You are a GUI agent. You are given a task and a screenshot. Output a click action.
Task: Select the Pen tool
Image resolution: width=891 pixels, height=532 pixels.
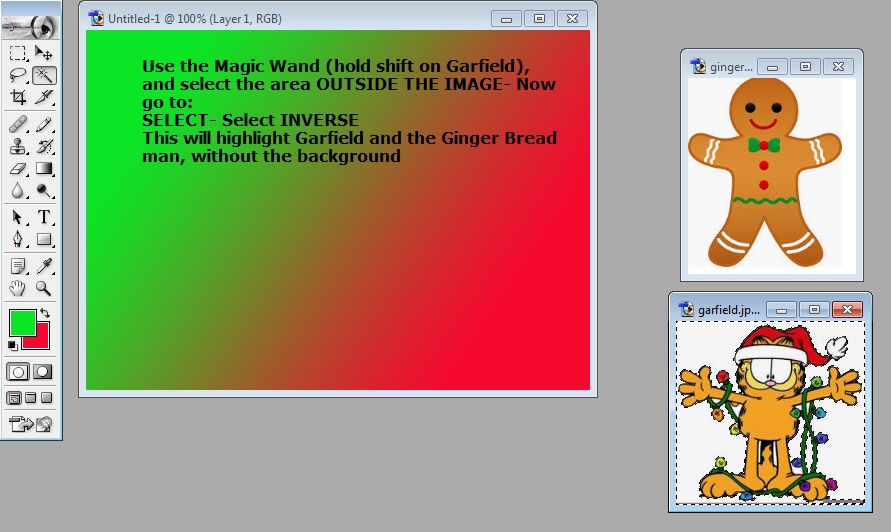(x=18, y=239)
